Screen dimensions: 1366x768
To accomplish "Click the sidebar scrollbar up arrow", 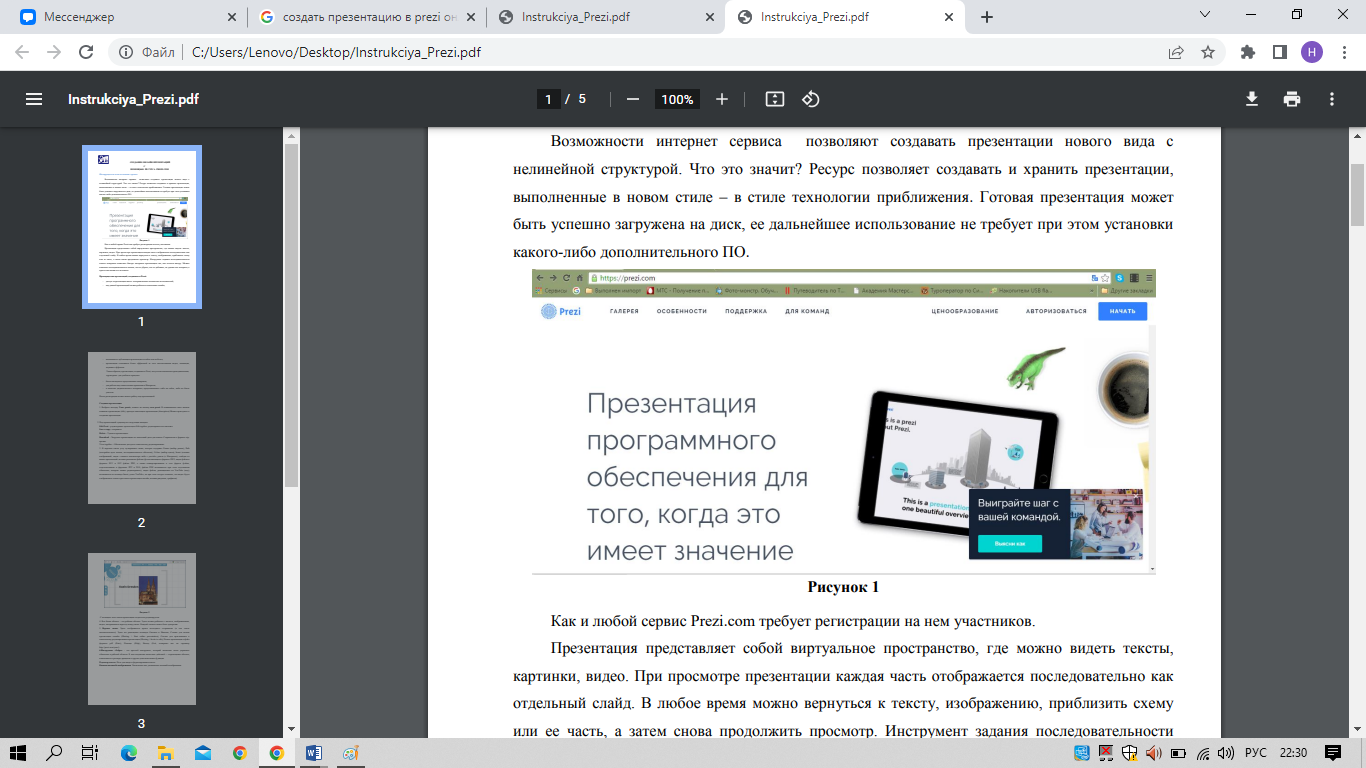I will click(x=291, y=135).
